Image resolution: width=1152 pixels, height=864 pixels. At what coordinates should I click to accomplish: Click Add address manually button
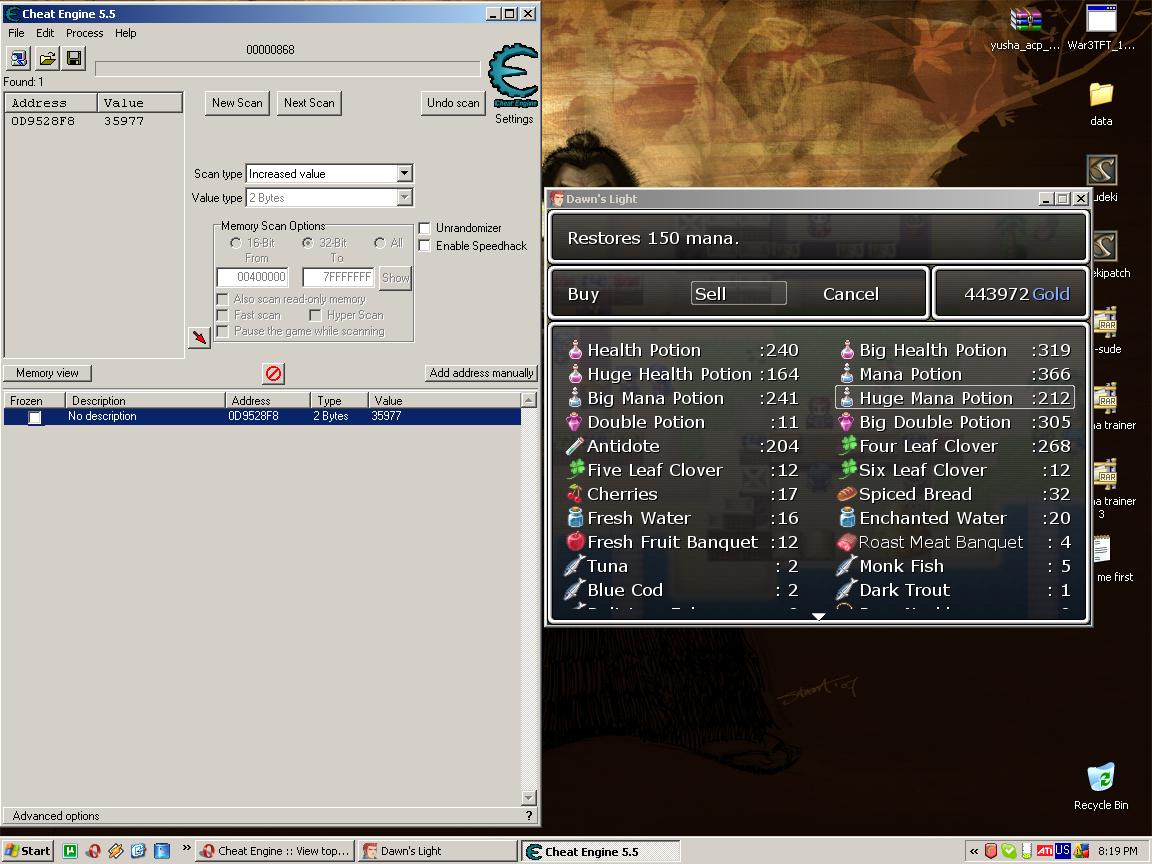tap(481, 373)
